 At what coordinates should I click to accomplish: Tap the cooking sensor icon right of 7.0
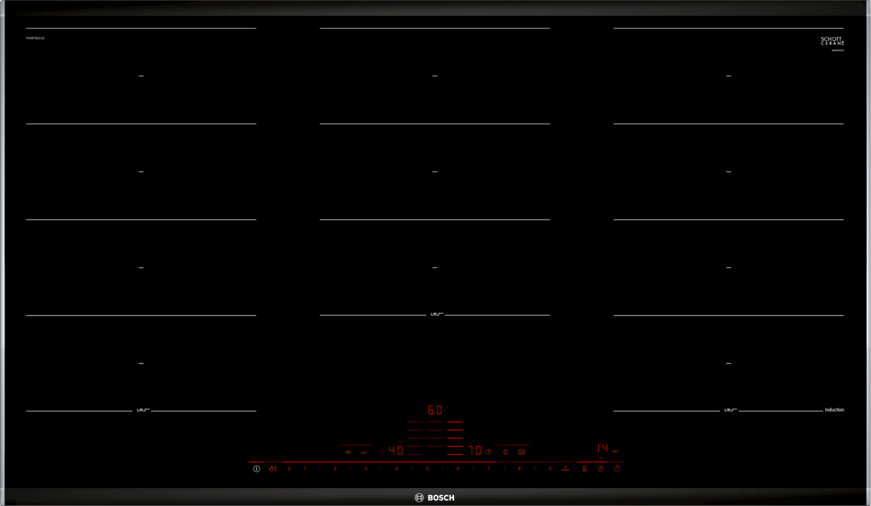click(x=505, y=452)
